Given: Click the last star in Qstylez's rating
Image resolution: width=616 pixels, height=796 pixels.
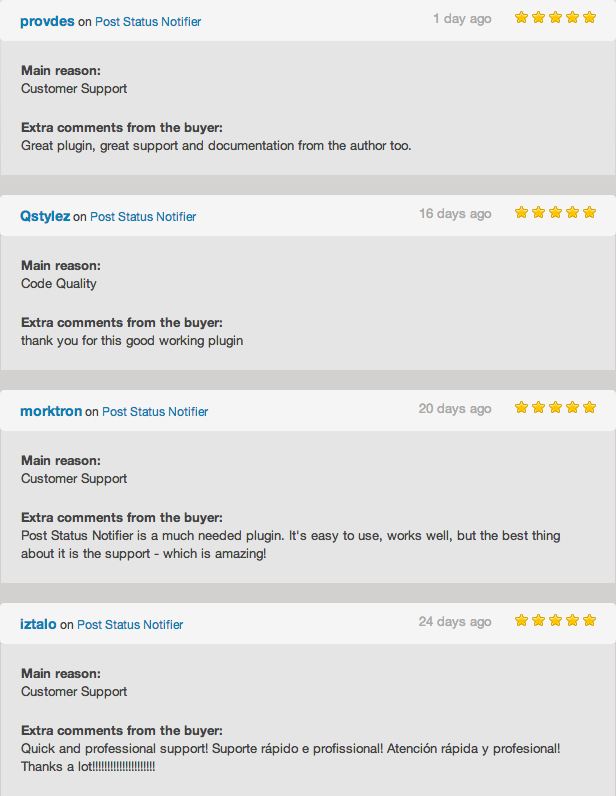Looking at the screenshot, I should 589,212.
